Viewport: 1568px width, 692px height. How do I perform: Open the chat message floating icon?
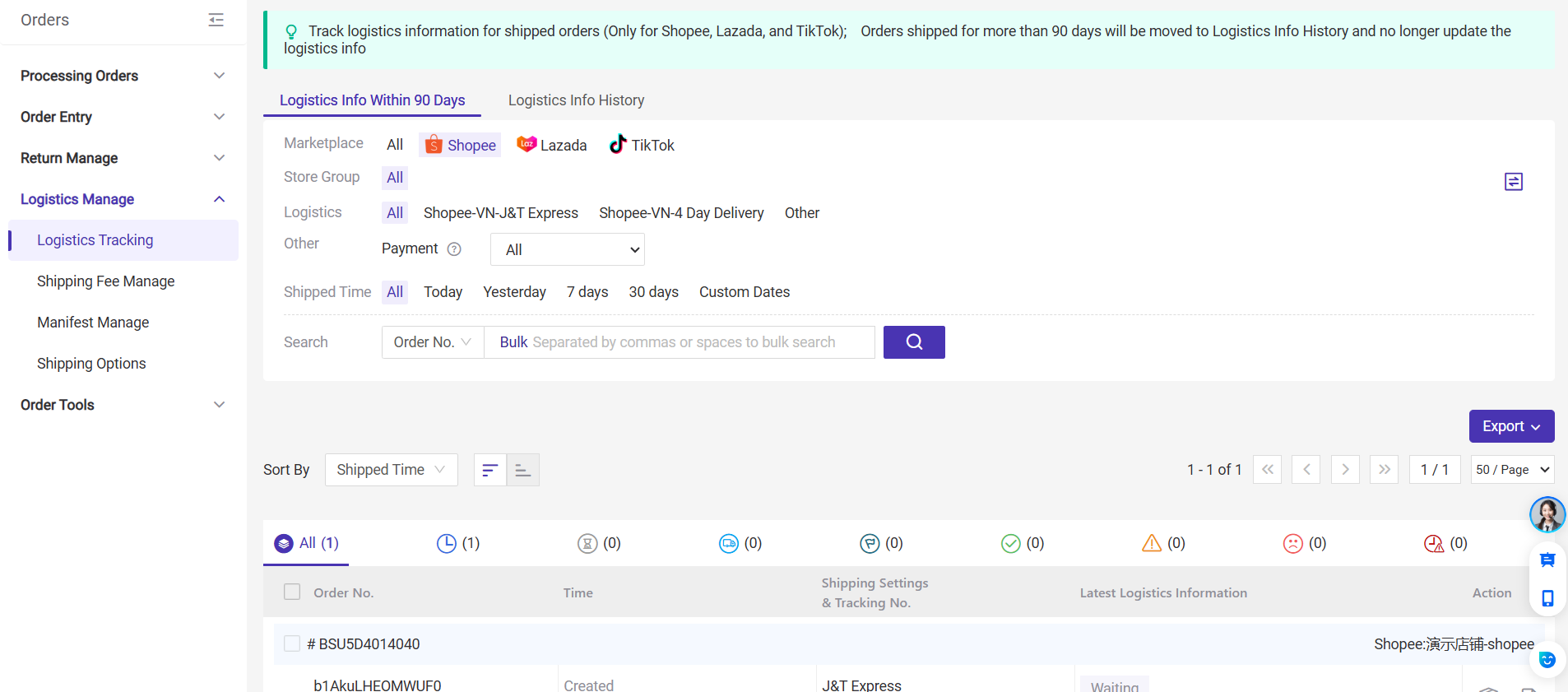[1547, 560]
